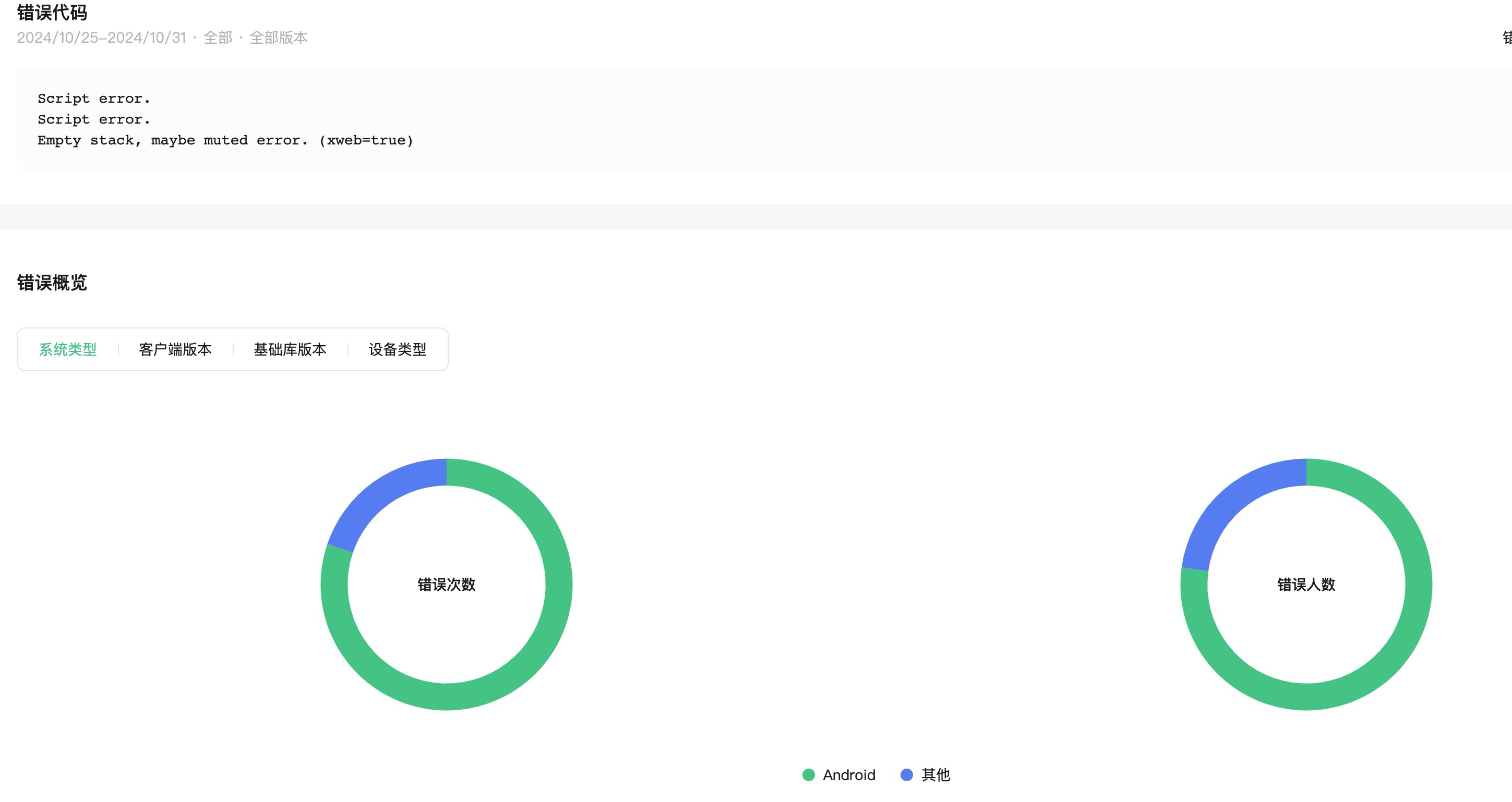
Task: Switch to the 设备类型 tab
Action: click(x=398, y=350)
